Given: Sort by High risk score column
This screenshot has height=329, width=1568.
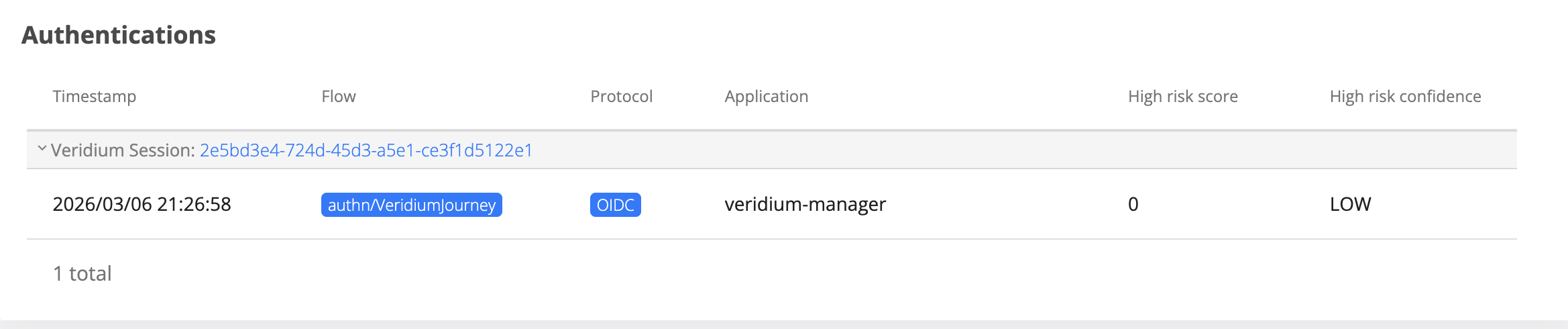Looking at the screenshot, I should pyautogui.click(x=1183, y=97).
